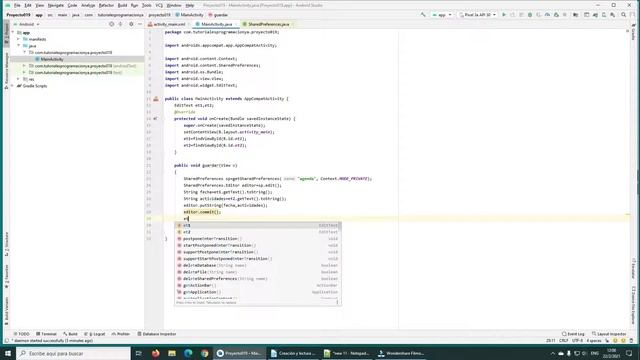The image size is (640, 360).
Task: Expand the androidTest package node
Action: (24, 66)
